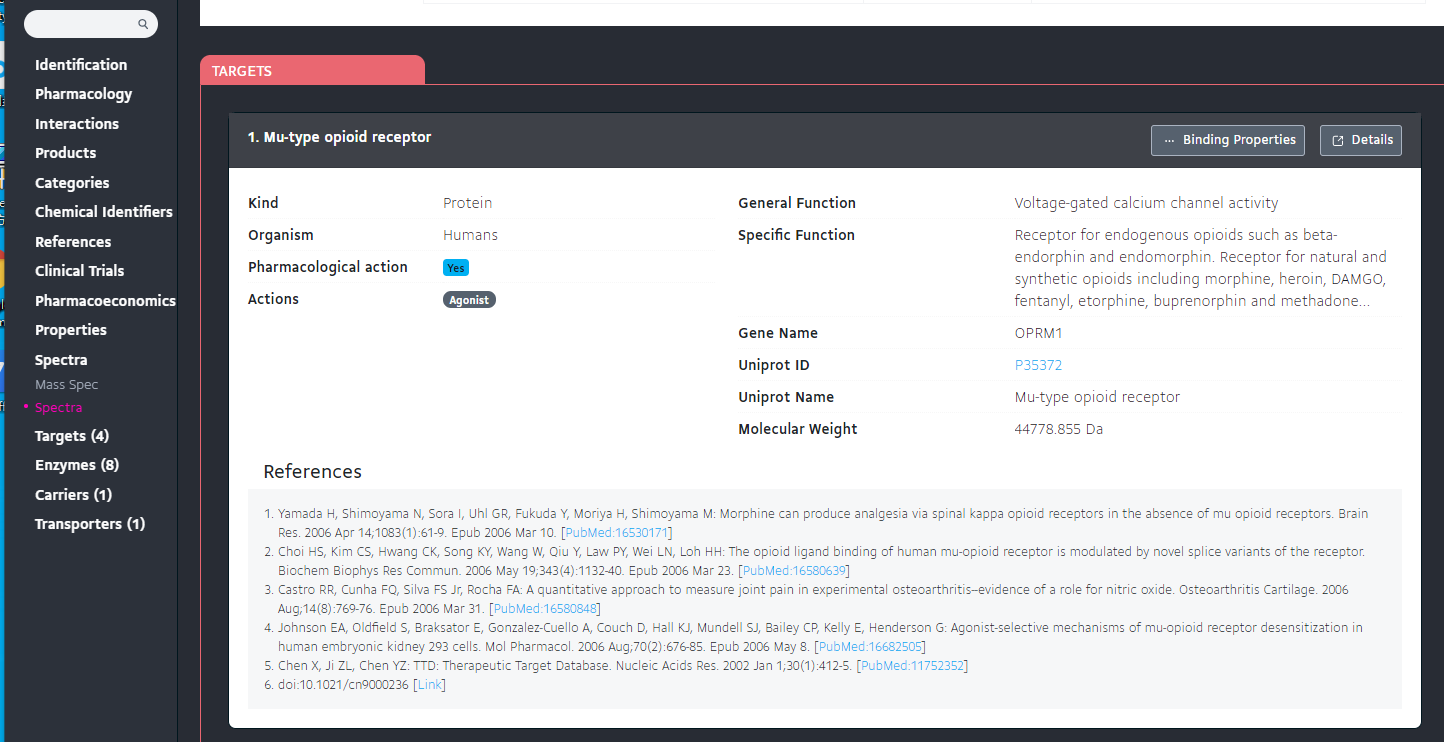Open the Transporters (1) sidebar entry
This screenshot has height=742, width=1444.
pyautogui.click(x=90, y=524)
